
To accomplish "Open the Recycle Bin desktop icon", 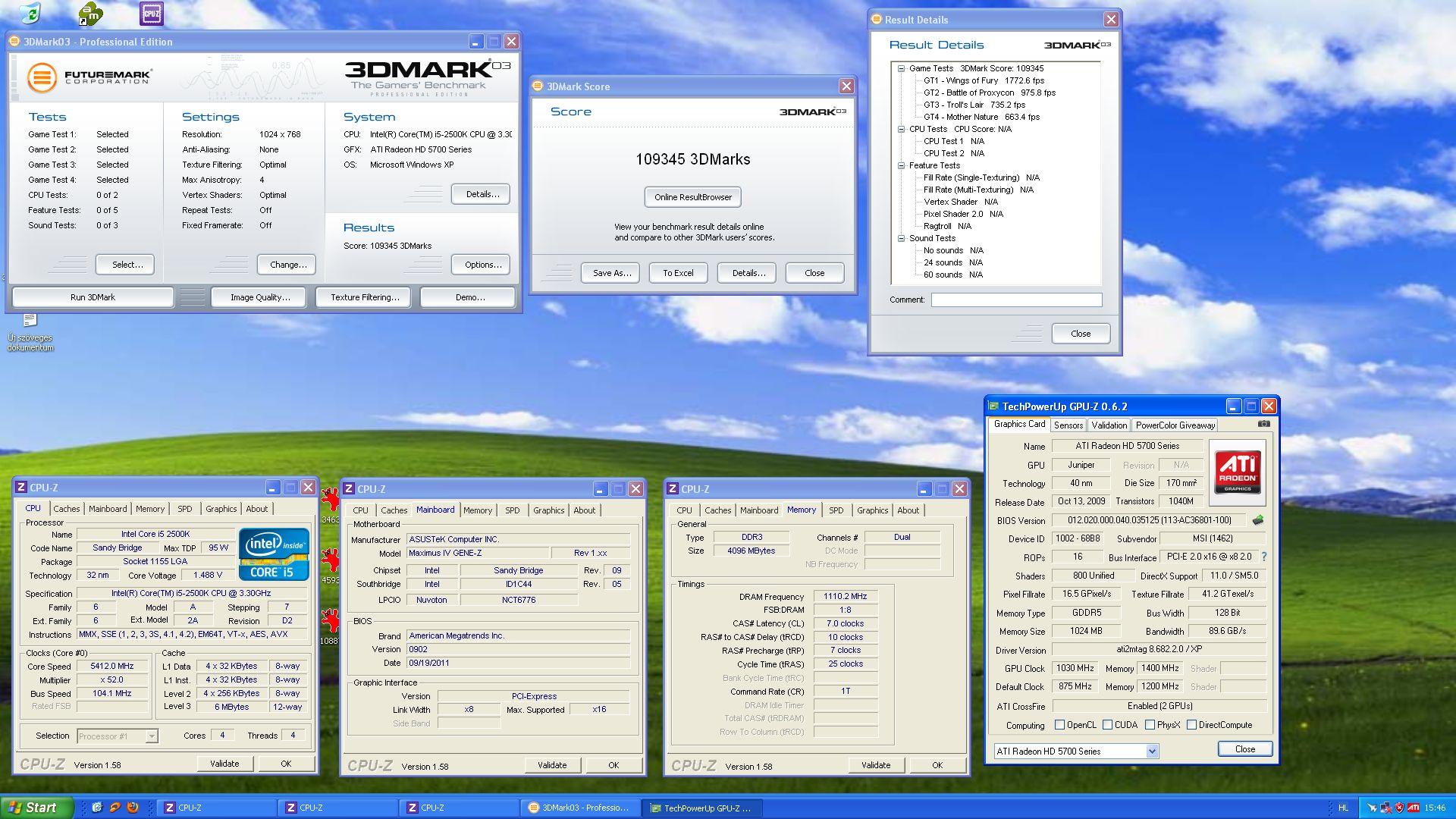I will click(30, 13).
